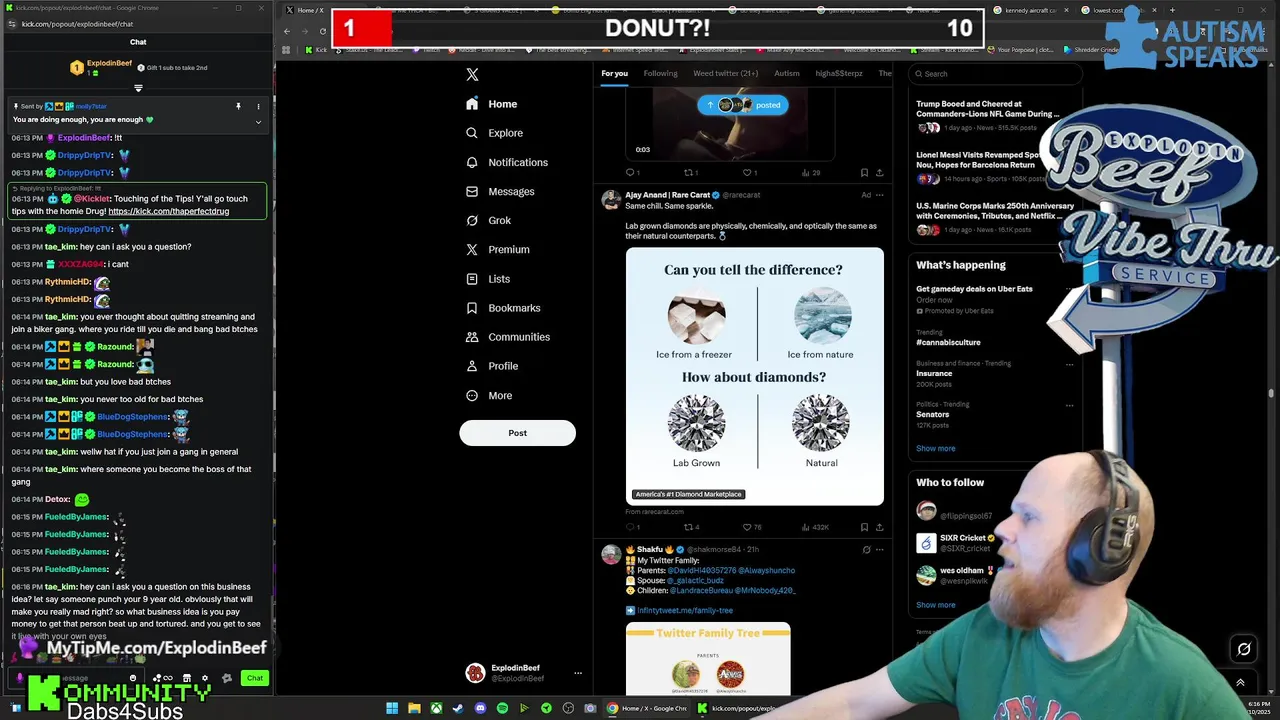
Task: Switch to the Autism tab
Action: point(786,73)
